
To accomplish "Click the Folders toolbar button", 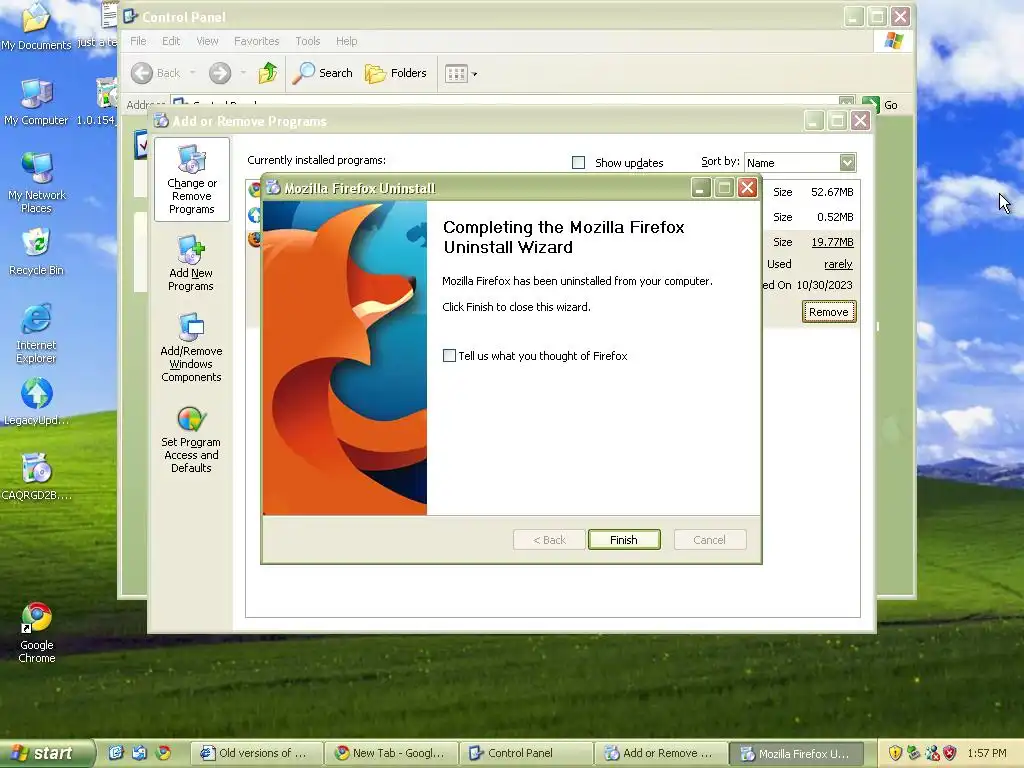I will [x=395, y=73].
